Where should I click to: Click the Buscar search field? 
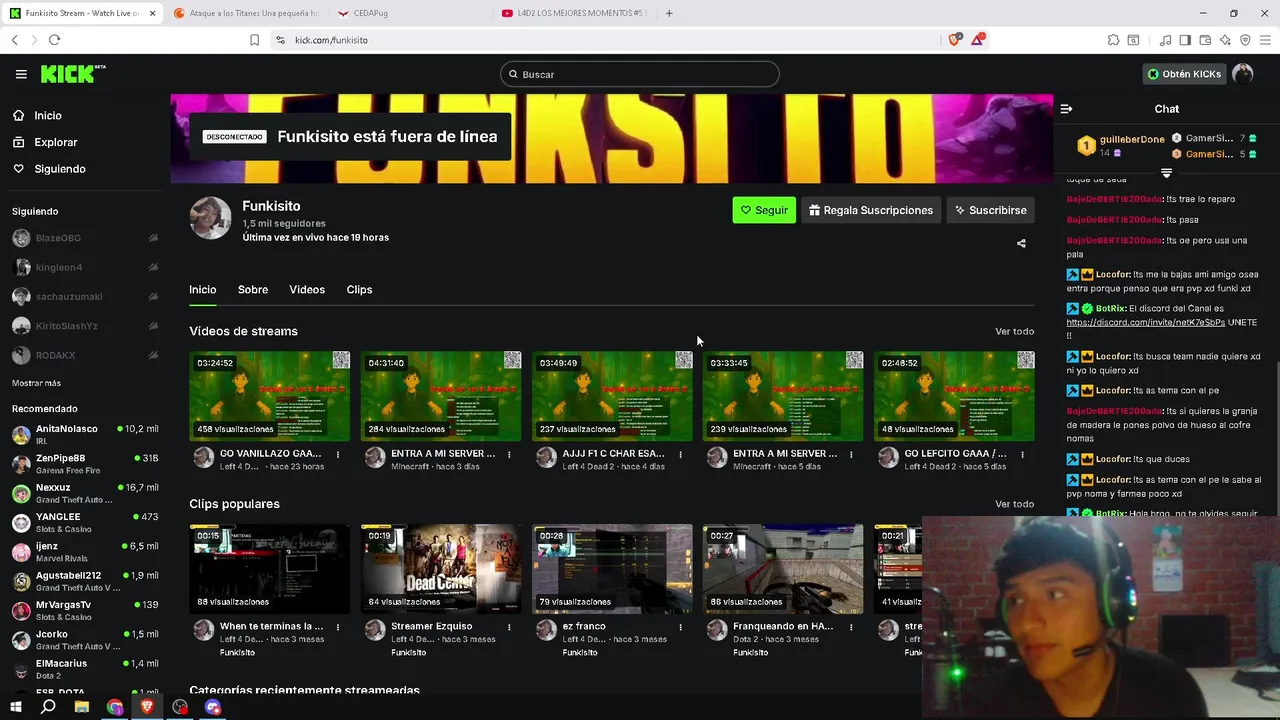click(640, 74)
